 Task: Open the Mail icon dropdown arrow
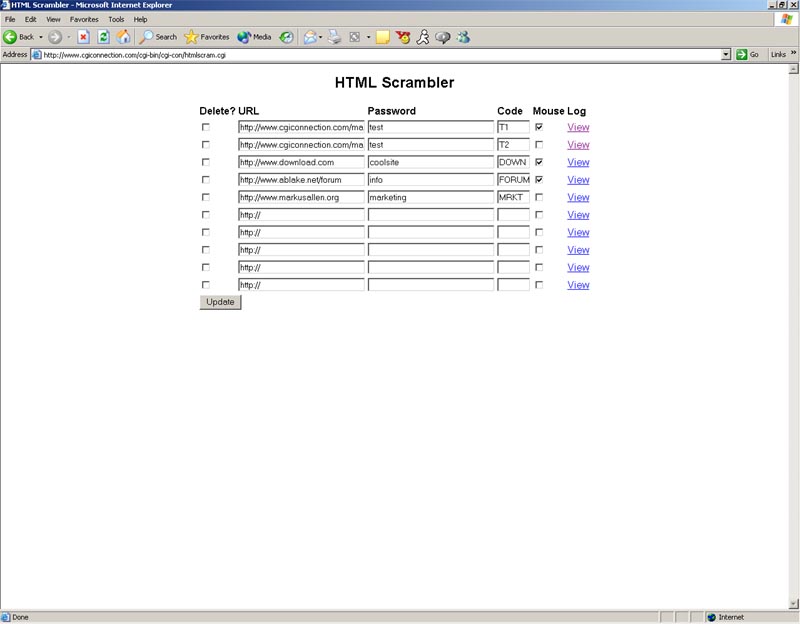coord(320,37)
